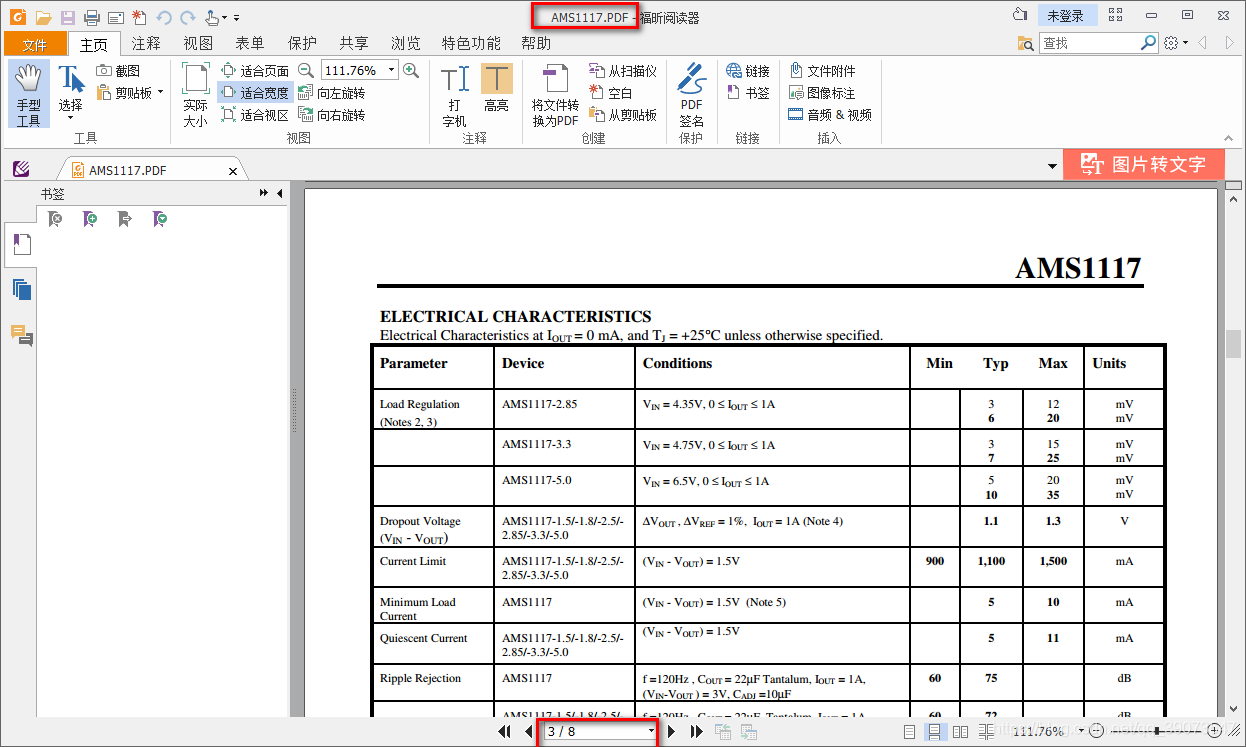Click the Image to Text (图片转文字) banner
Screen dimensions: 1246x747
coord(1144,165)
